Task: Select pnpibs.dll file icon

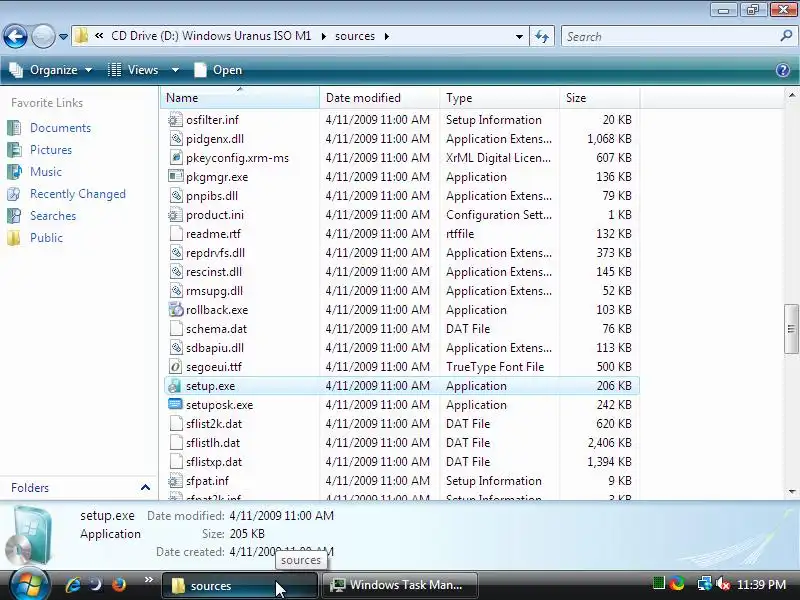Action: (176, 196)
